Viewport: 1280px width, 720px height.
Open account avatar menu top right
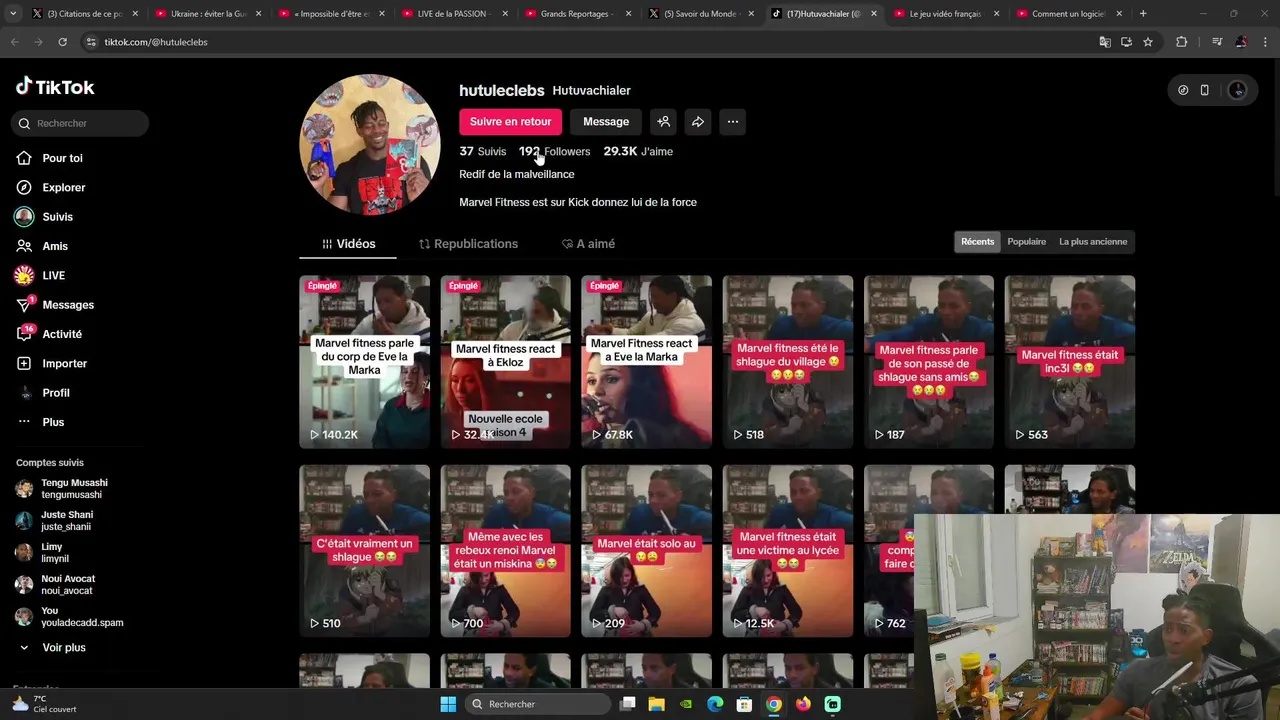1237,90
